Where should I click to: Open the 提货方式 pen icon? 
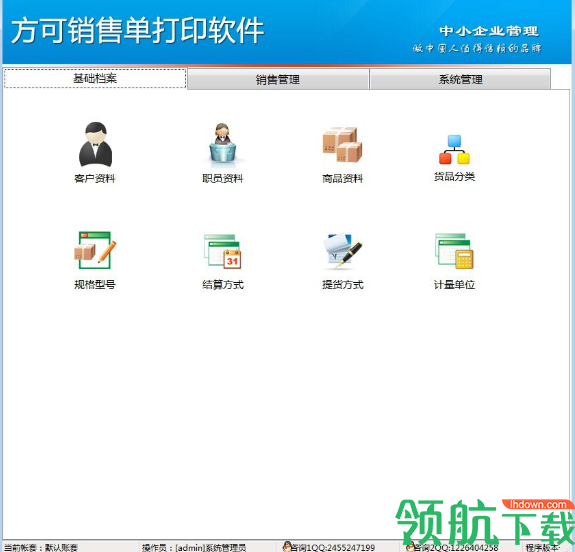[x=342, y=251]
